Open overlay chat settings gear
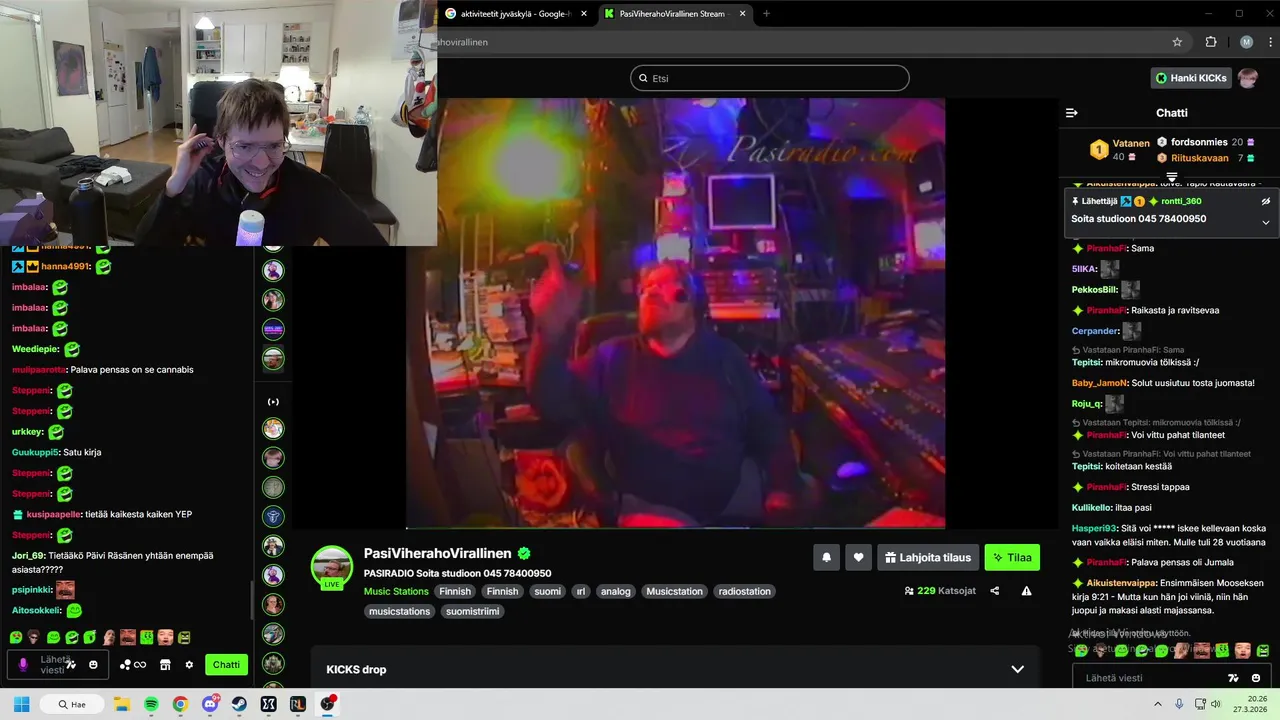Viewport: 1280px width, 720px height. tap(189, 665)
